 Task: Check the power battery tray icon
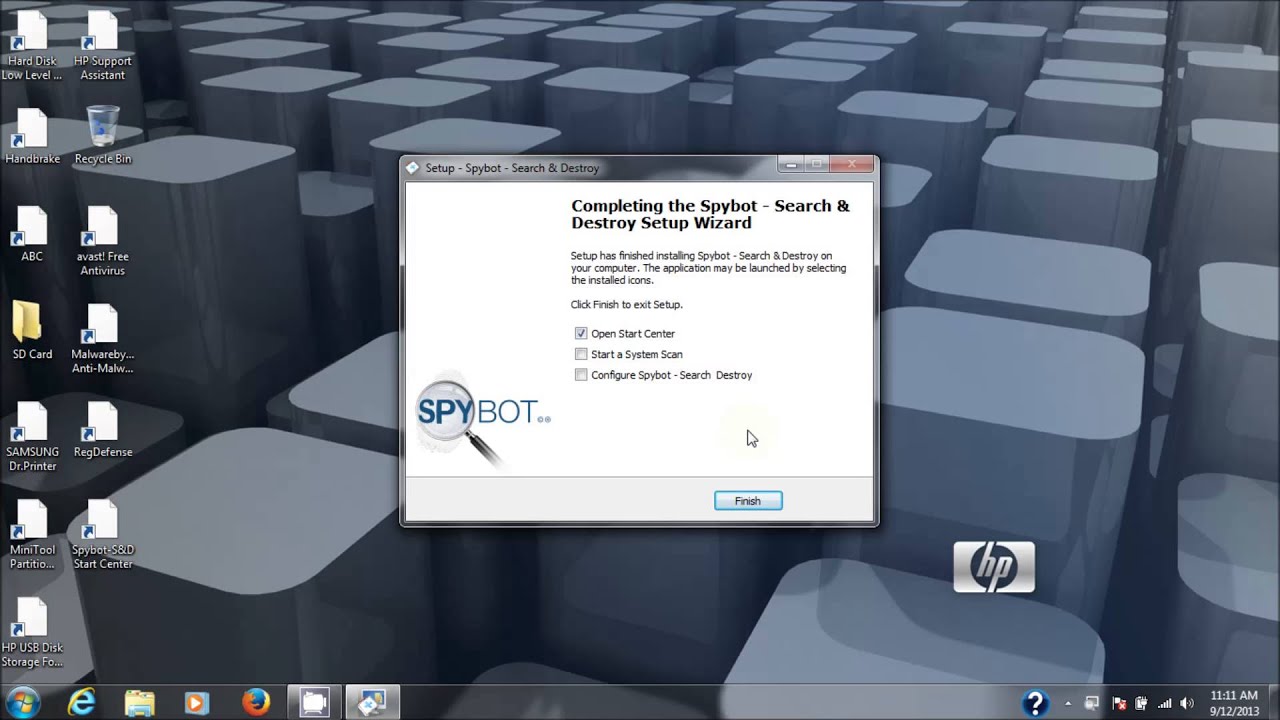1141,703
